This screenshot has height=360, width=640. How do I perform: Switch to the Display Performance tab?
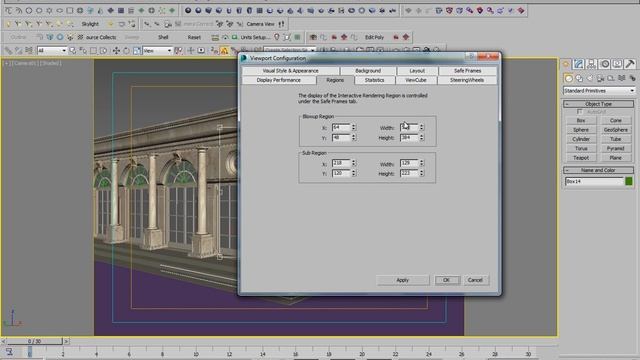click(x=279, y=80)
